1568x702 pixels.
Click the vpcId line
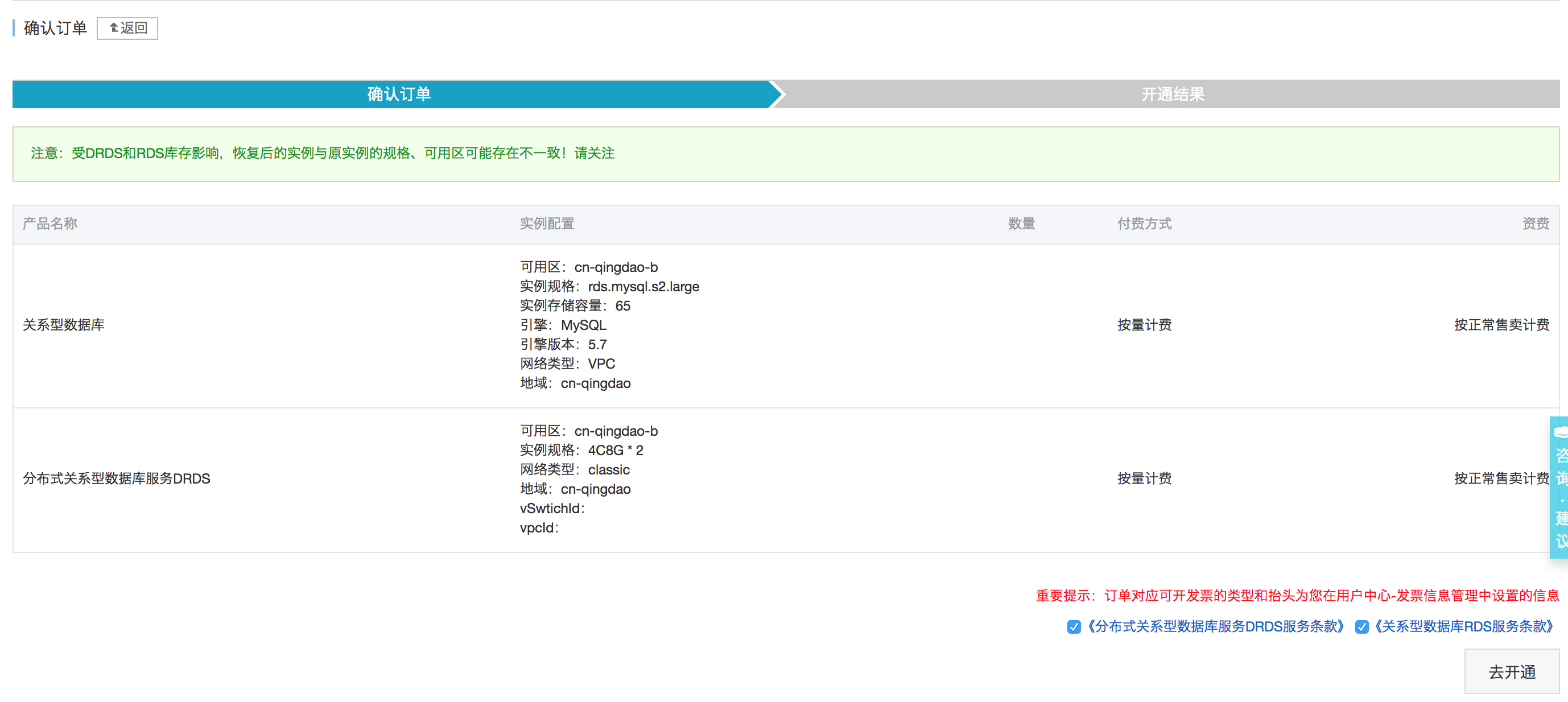pos(539,528)
